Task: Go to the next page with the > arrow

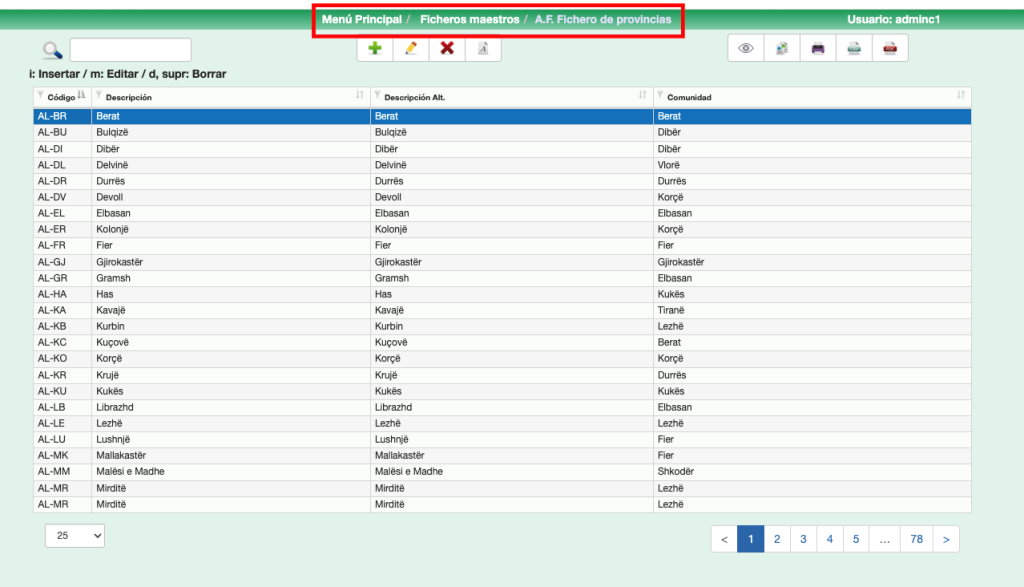Action: click(946, 539)
